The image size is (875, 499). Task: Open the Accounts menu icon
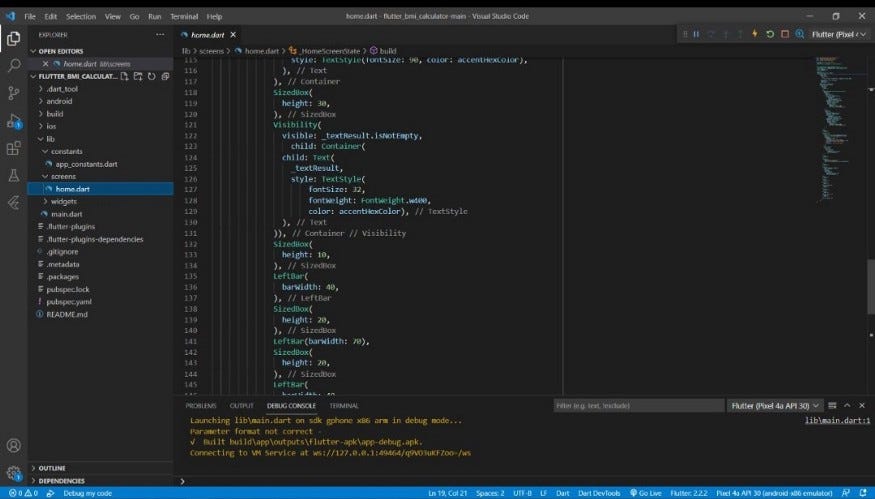14,445
